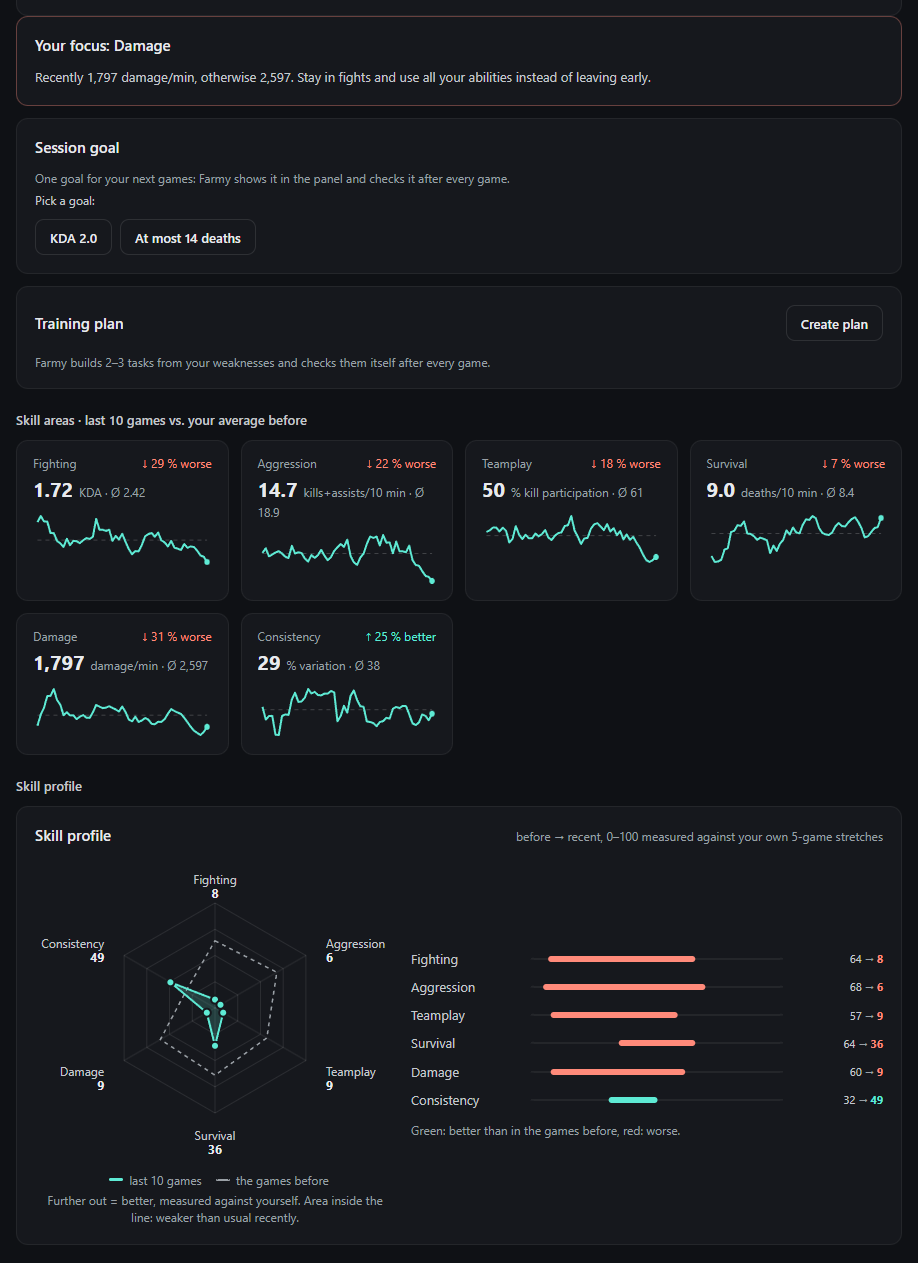Click the Teamplay bar in skill profile
Viewport: 918px width, 1263px height.
tap(614, 1015)
